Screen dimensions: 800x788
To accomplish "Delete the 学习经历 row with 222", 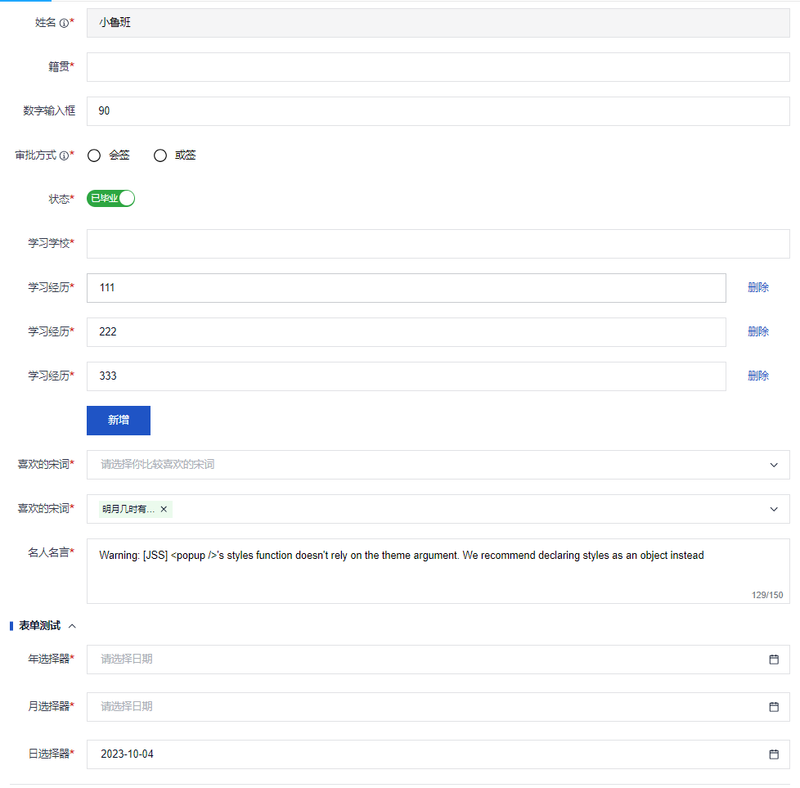I will [x=758, y=332].
